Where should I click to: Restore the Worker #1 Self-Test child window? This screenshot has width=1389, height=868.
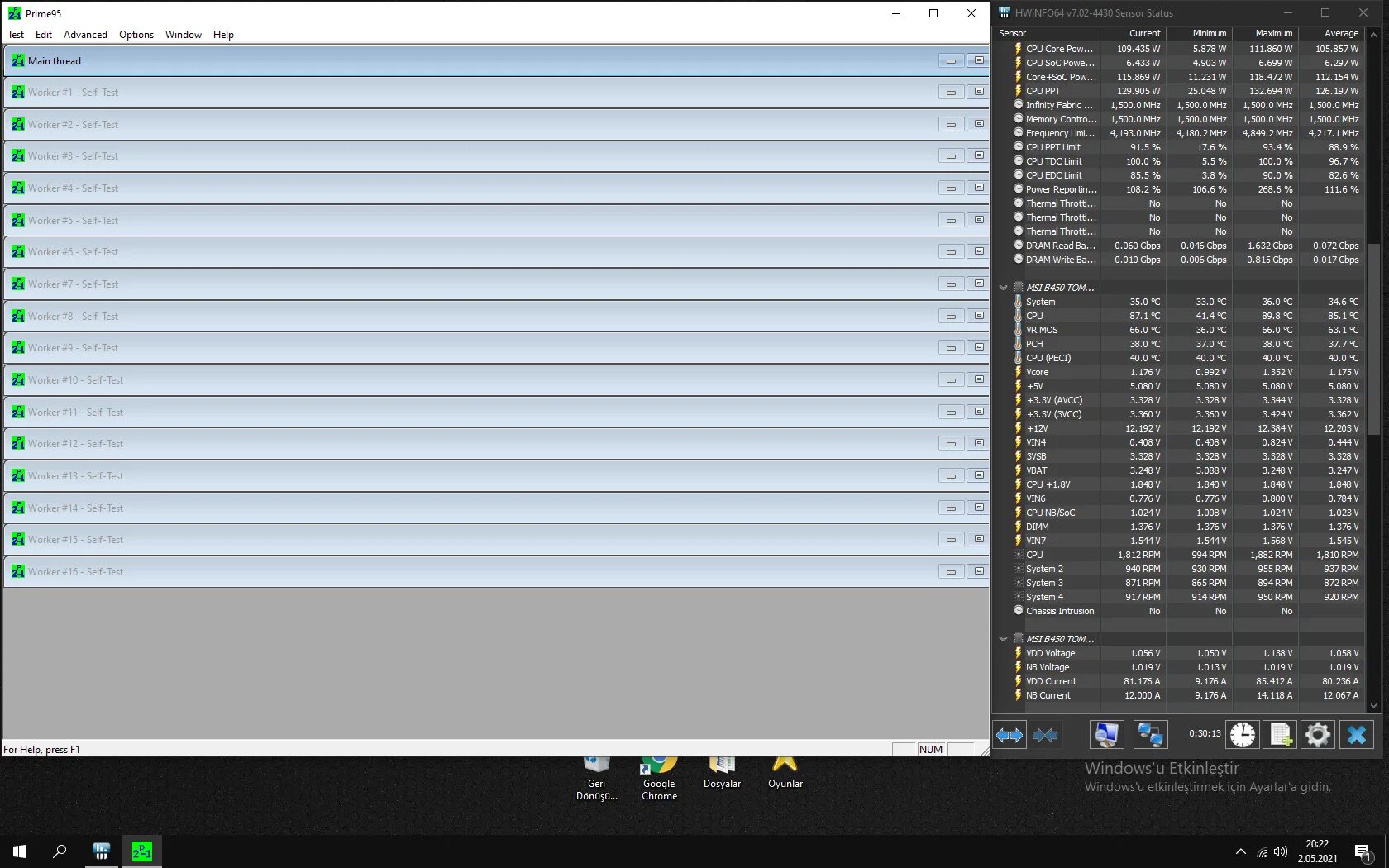pos(979,92)
